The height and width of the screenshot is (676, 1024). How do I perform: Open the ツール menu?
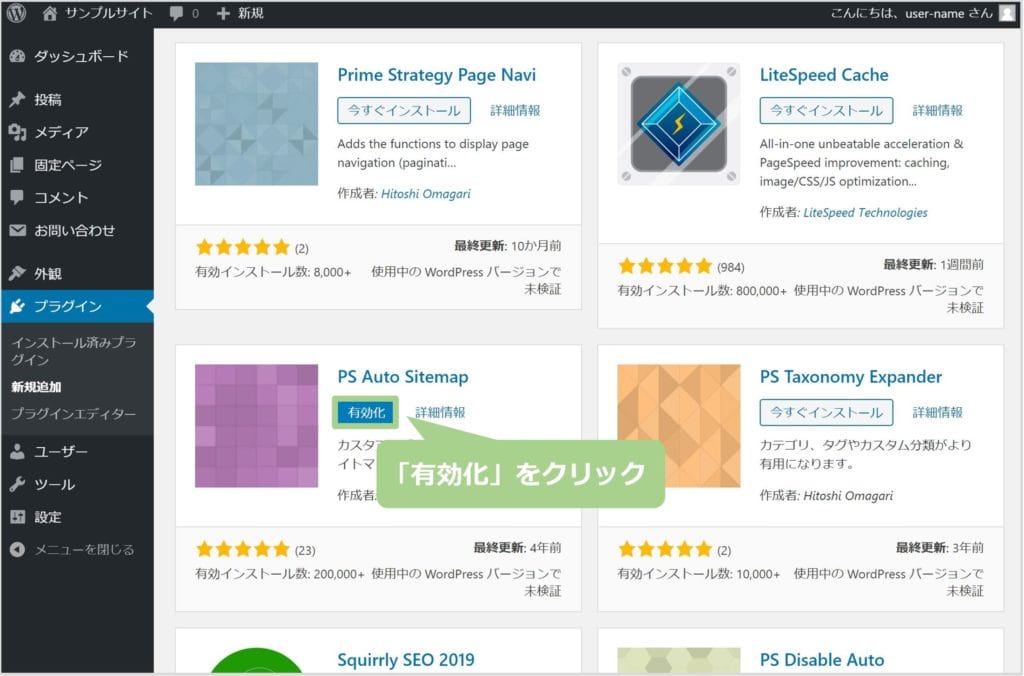77,484
